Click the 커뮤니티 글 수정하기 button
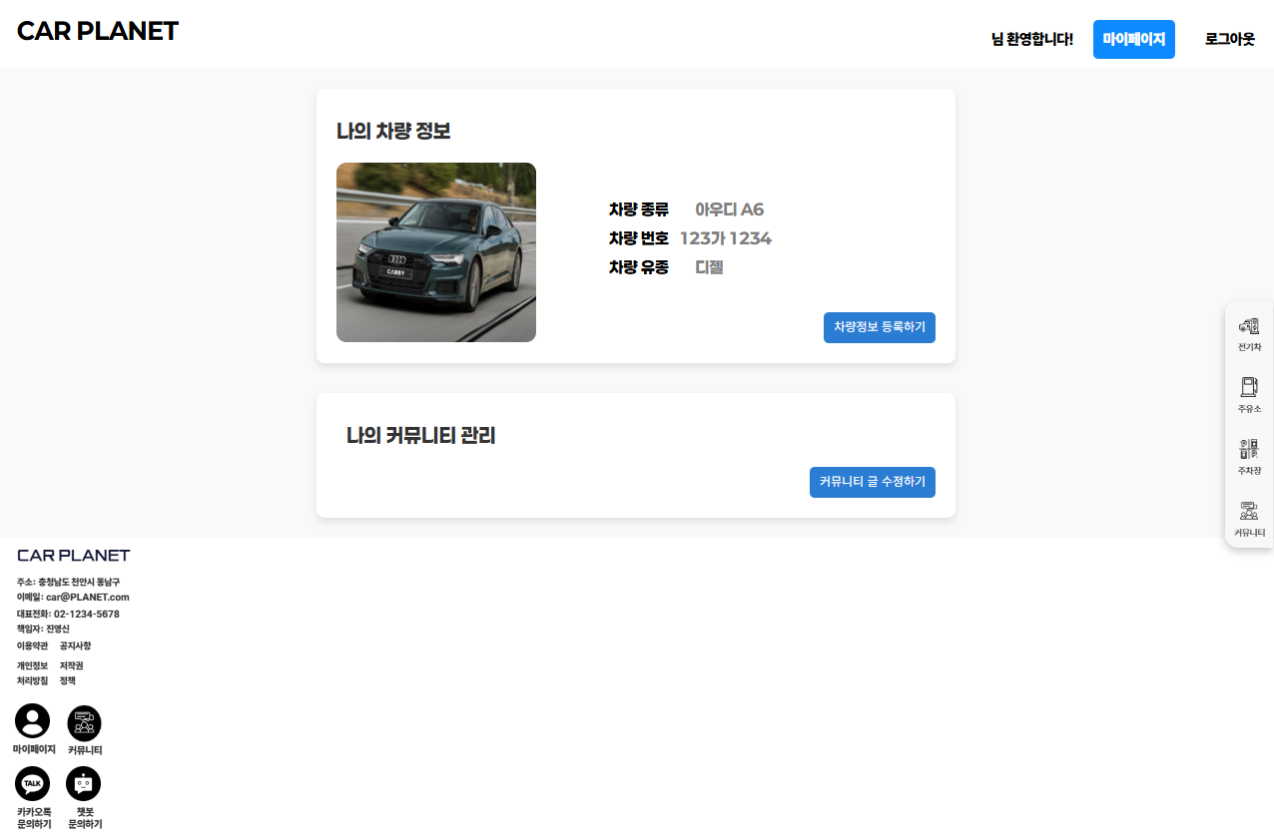The width and height of the screenshot is (1274, 836). click(872, 482)
